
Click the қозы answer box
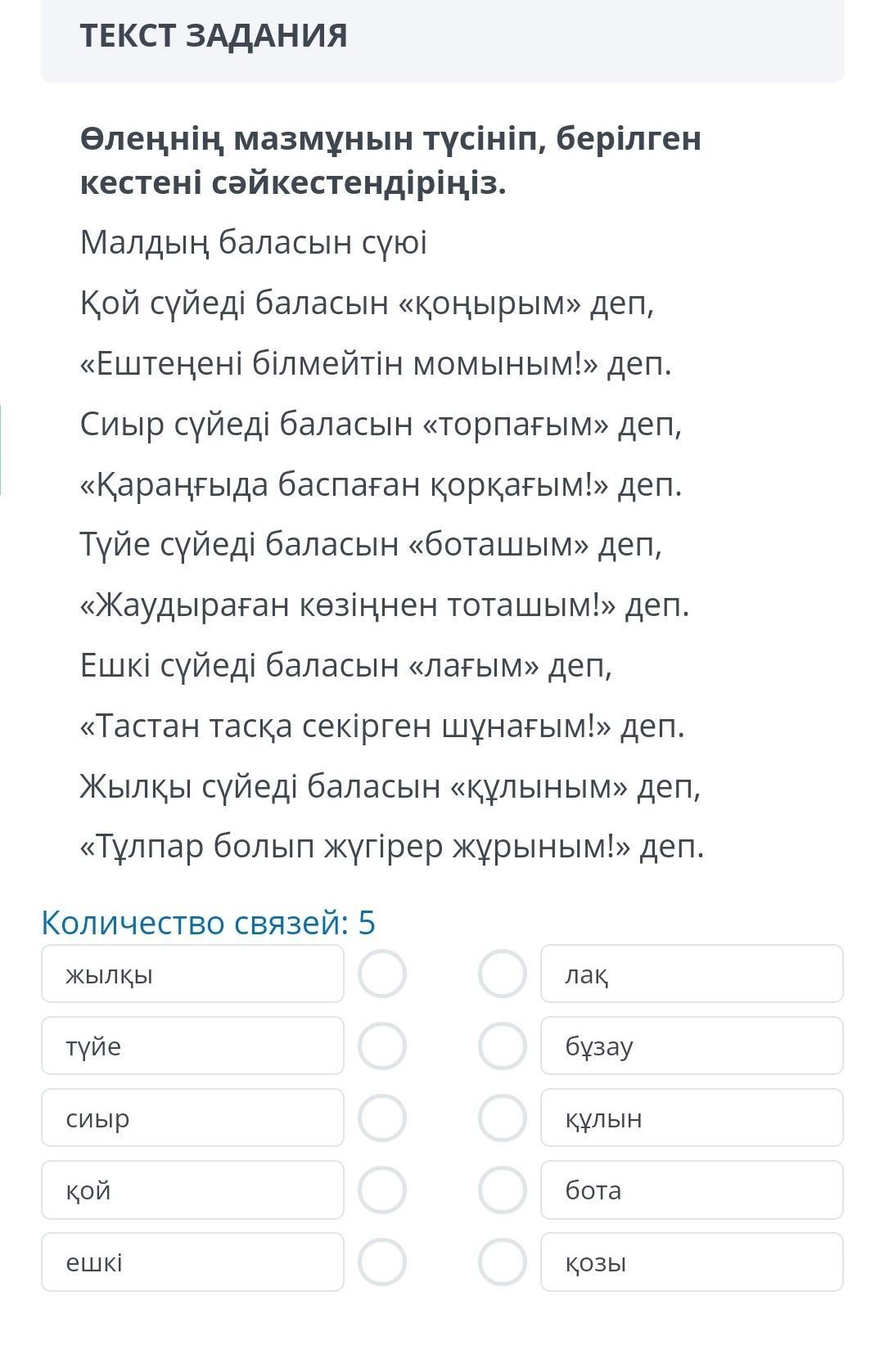[692, 1262]
